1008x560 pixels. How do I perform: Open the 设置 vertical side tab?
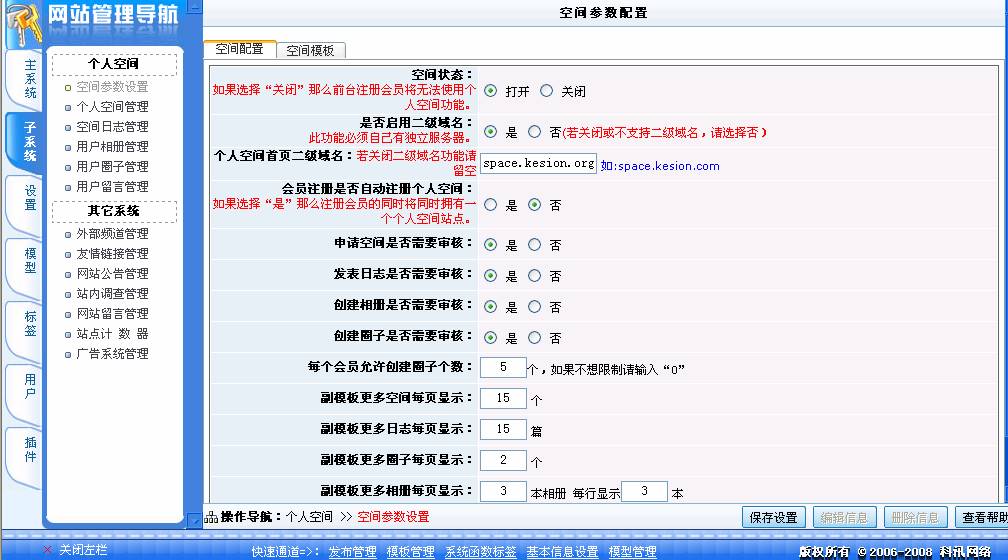(30, 198)
